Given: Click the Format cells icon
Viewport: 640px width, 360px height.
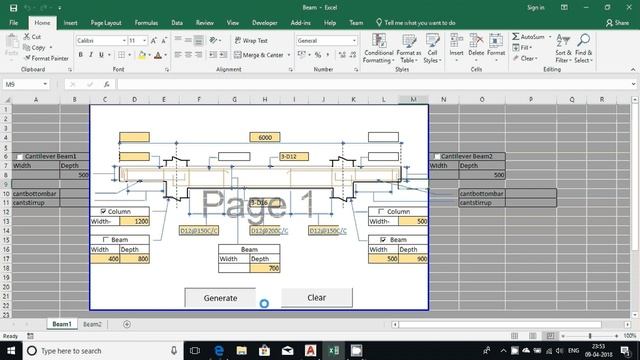Looking at the screenshot, I should (496, 41).
